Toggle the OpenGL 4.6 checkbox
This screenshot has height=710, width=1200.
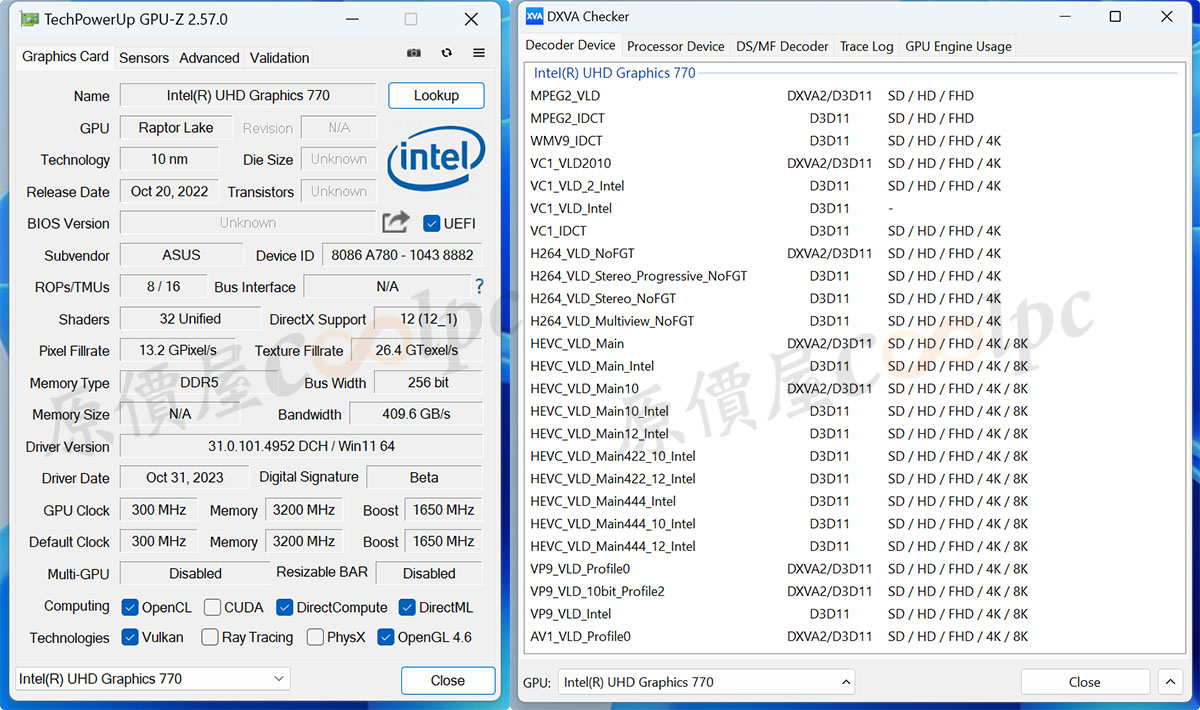[386, 637]
